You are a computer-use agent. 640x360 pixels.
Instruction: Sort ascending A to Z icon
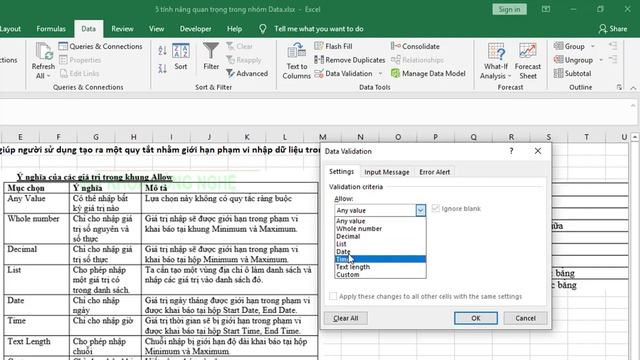(162, 51)
